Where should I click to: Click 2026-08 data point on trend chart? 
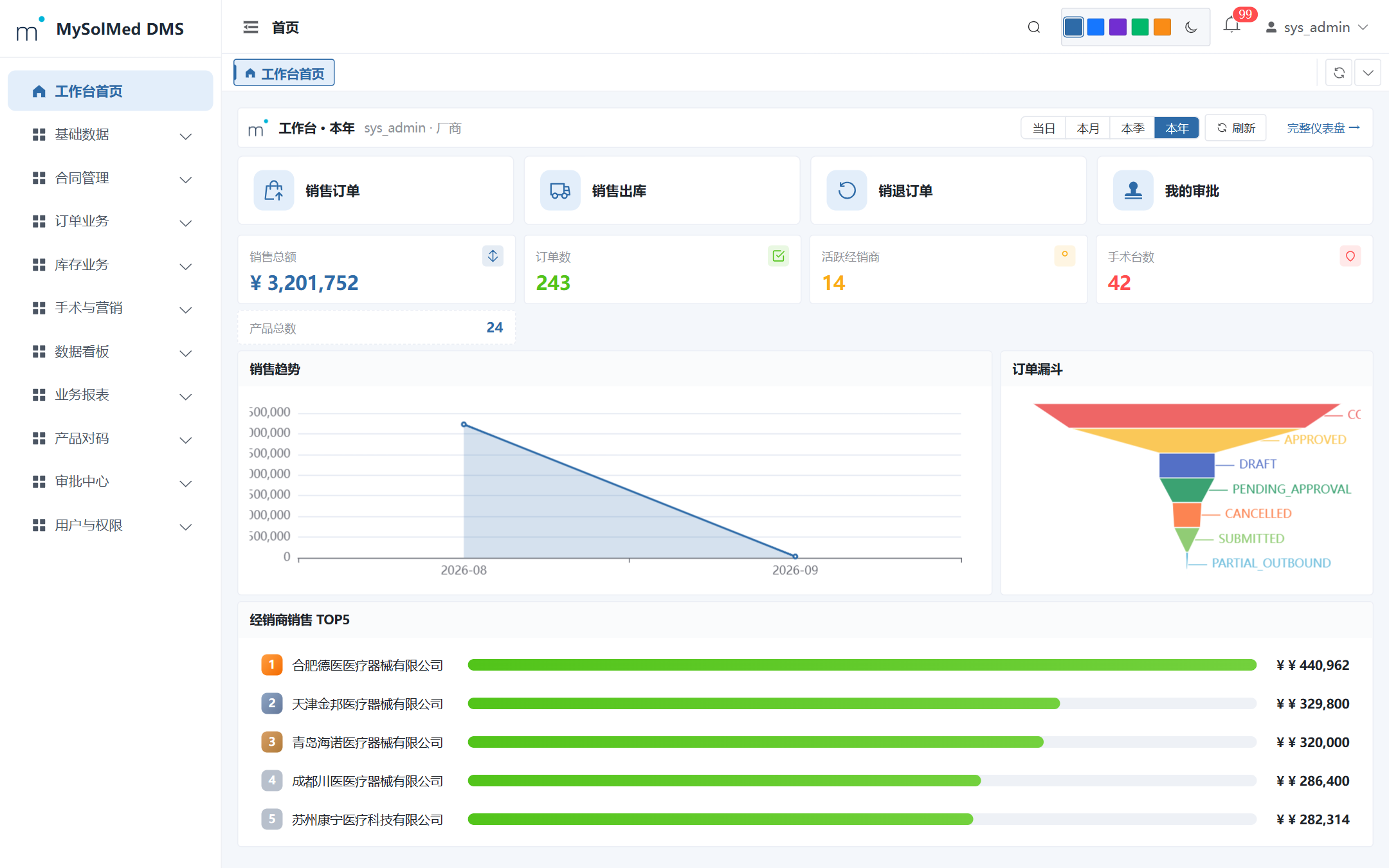pos(464,424)
